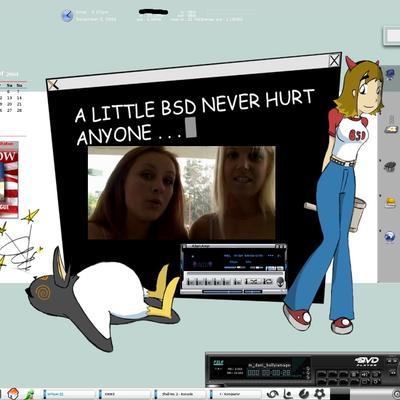Screen dimensions: 400x400
Task: Click the first transport button on the alien player
Action: coord(191,282)
